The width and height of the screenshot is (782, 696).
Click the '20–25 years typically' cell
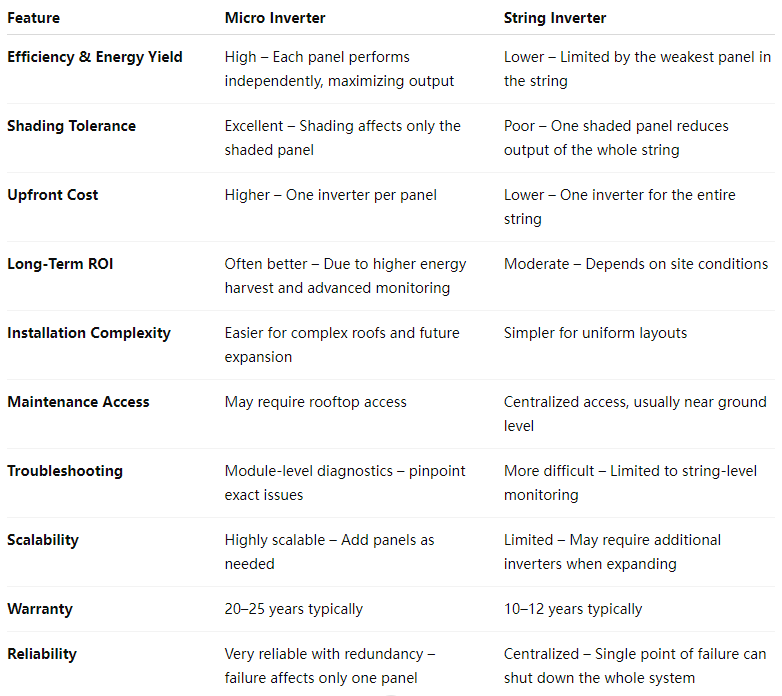pyautogui.click(x=294, y=609)
